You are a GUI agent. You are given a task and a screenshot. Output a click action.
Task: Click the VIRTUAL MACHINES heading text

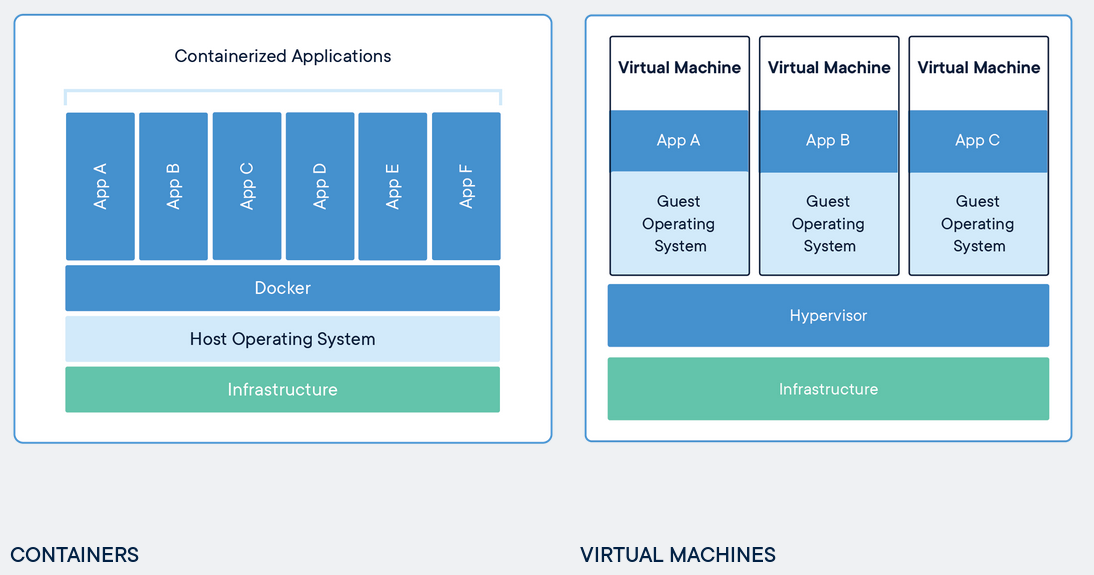[x=678, y=555]
